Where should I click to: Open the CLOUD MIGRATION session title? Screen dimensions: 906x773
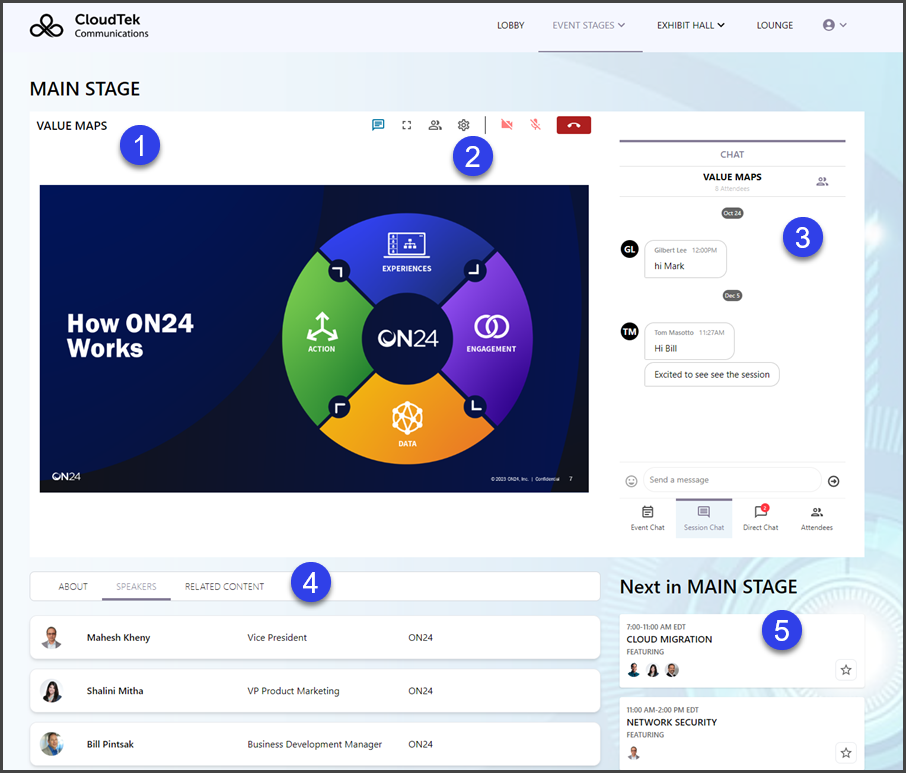tap(669, 639)
